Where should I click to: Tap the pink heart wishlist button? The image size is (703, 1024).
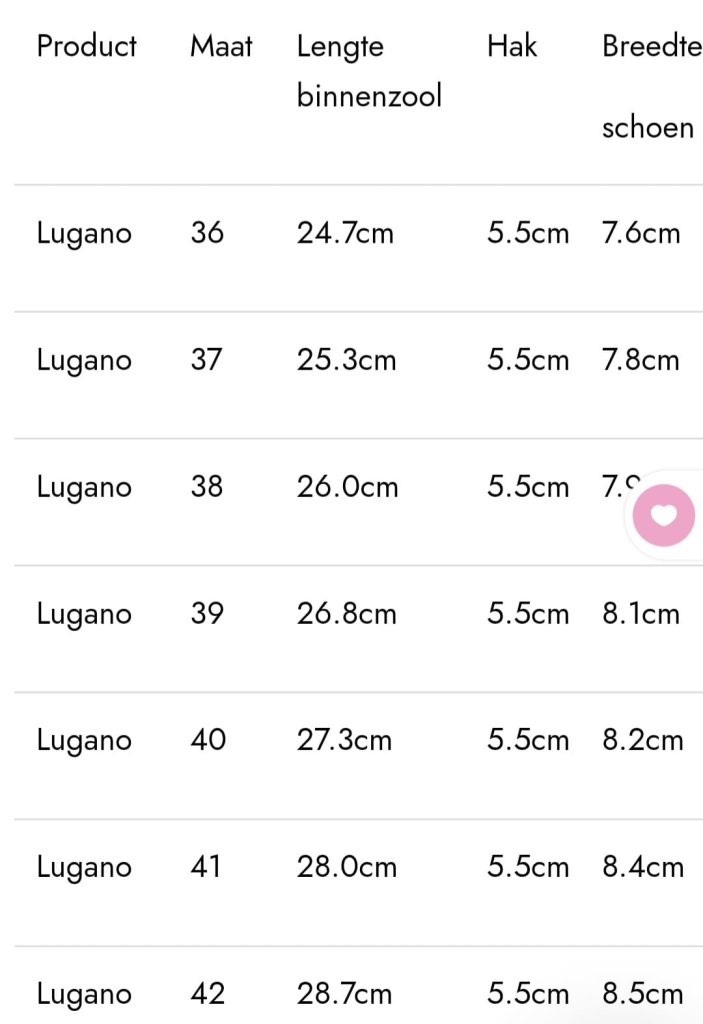coord(664,516)
